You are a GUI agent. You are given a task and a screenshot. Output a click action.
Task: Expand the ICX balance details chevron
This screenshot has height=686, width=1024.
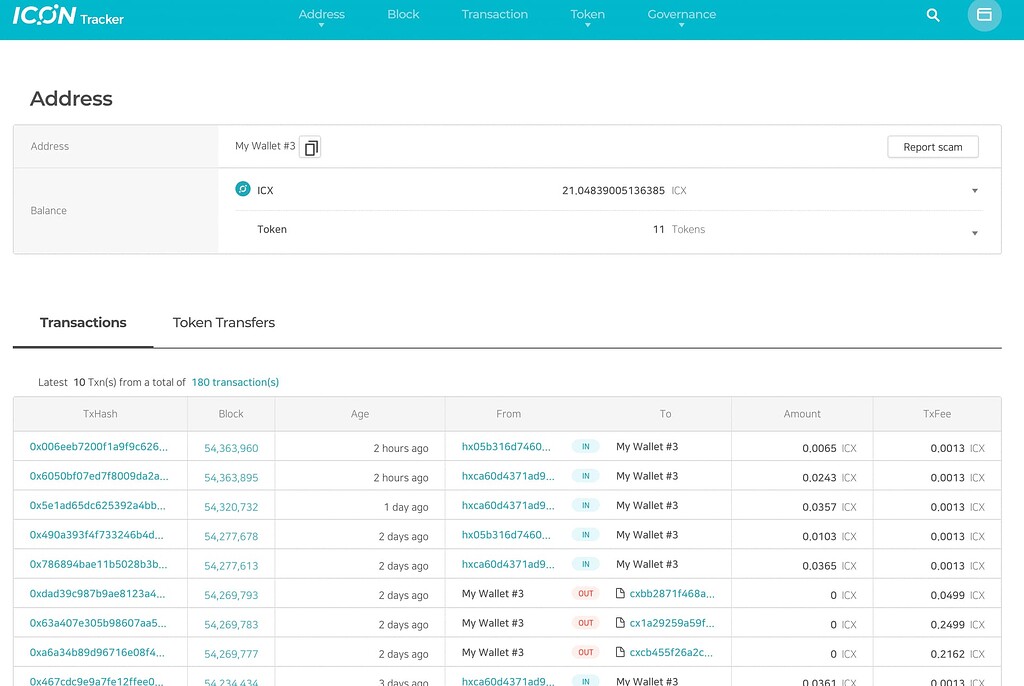point(974,190)
